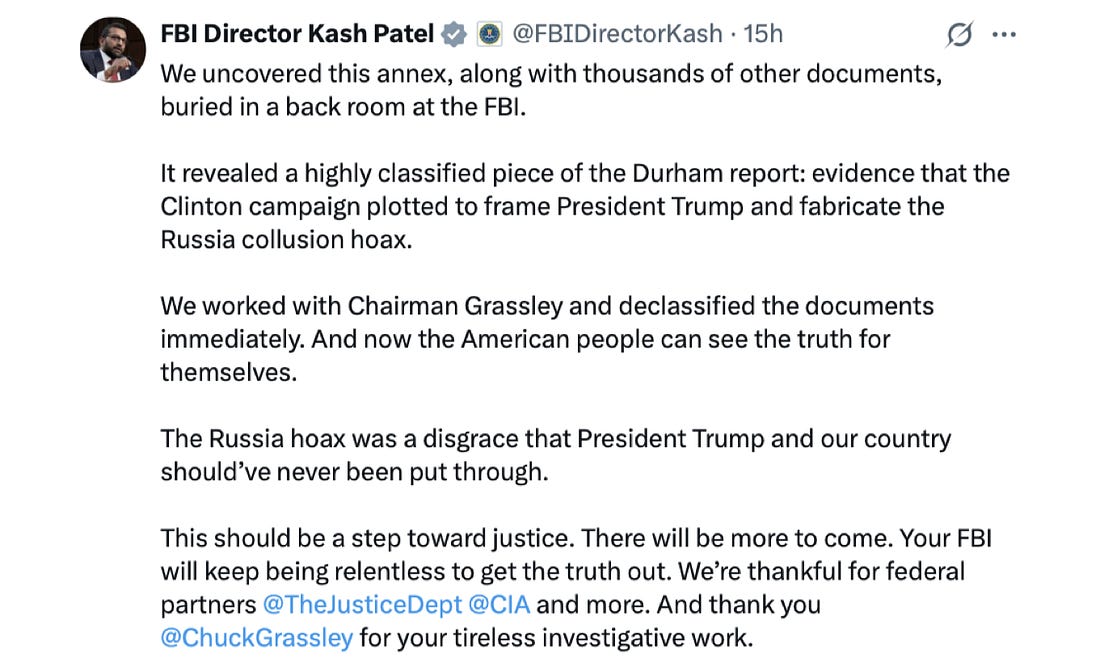
Task: Open the three-dot more options menu
Action: point(1003,35)
